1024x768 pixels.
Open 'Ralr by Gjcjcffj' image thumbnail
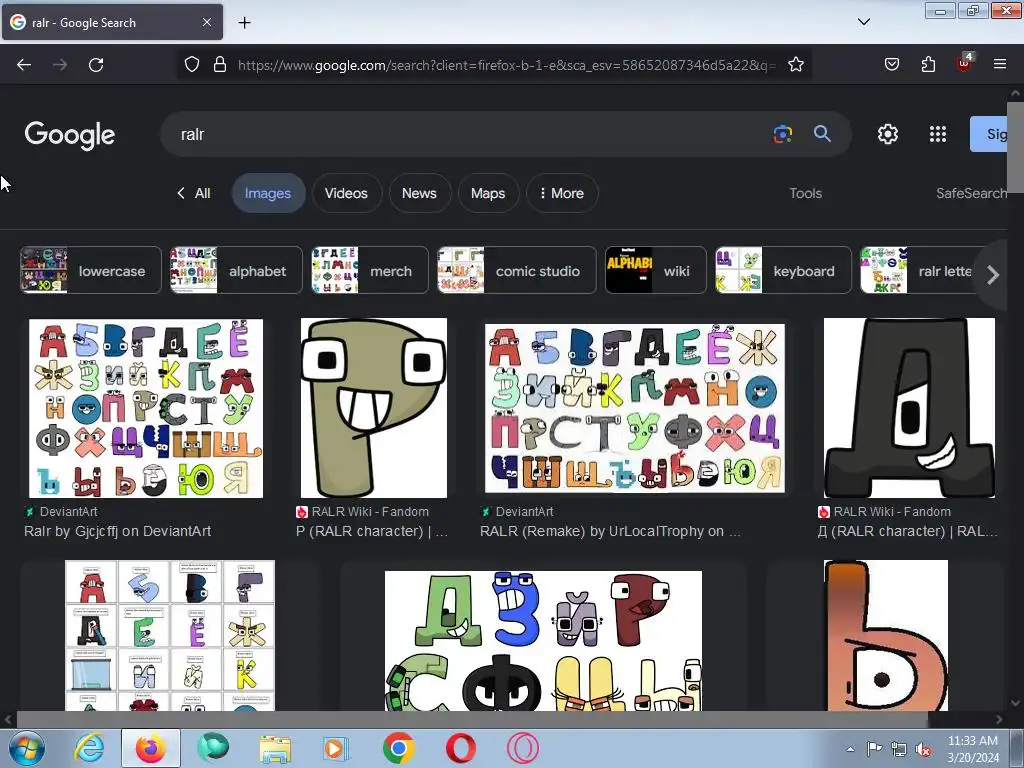tap(146, 408)
